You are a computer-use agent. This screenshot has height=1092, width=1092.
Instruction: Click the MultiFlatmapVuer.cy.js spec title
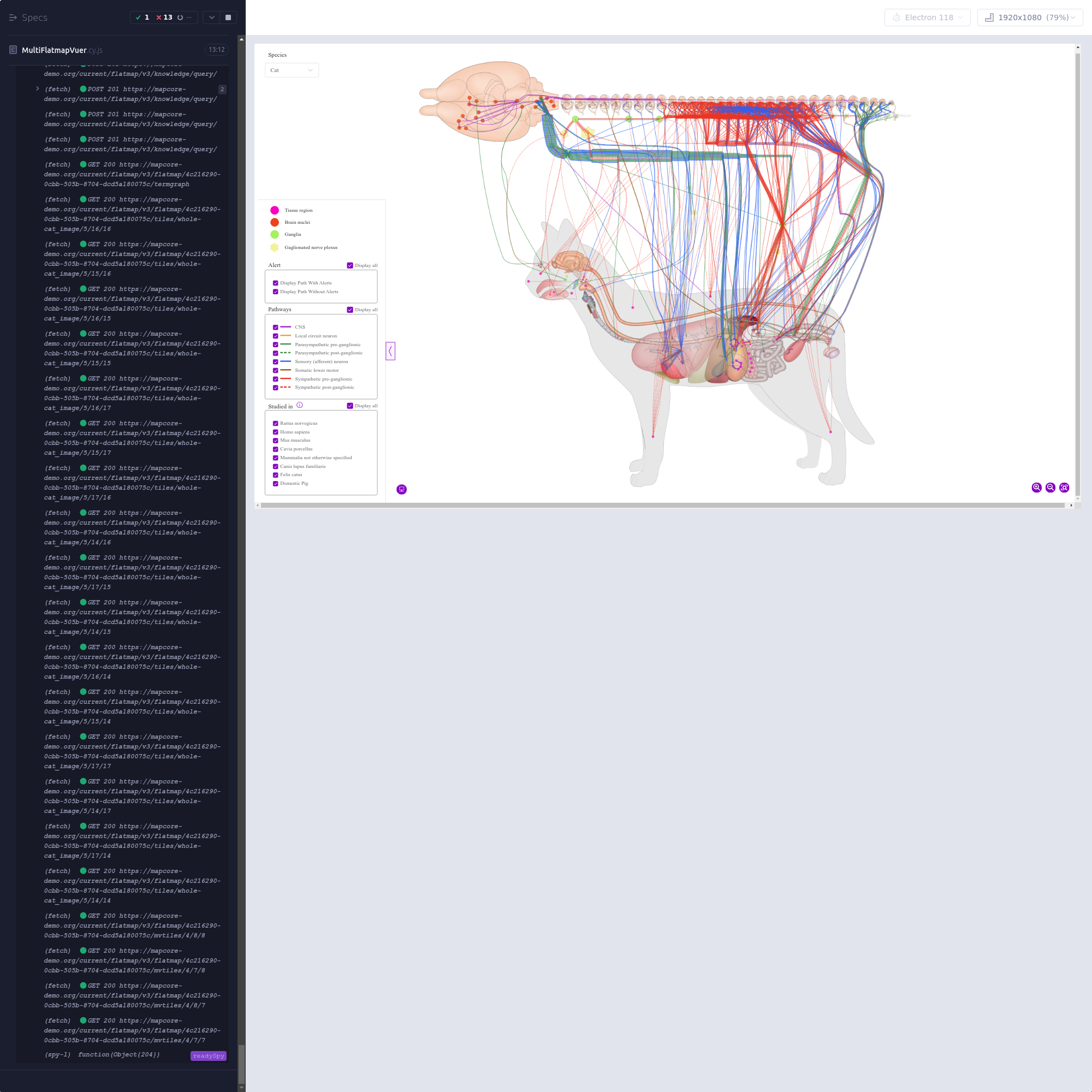click(62, 50)
